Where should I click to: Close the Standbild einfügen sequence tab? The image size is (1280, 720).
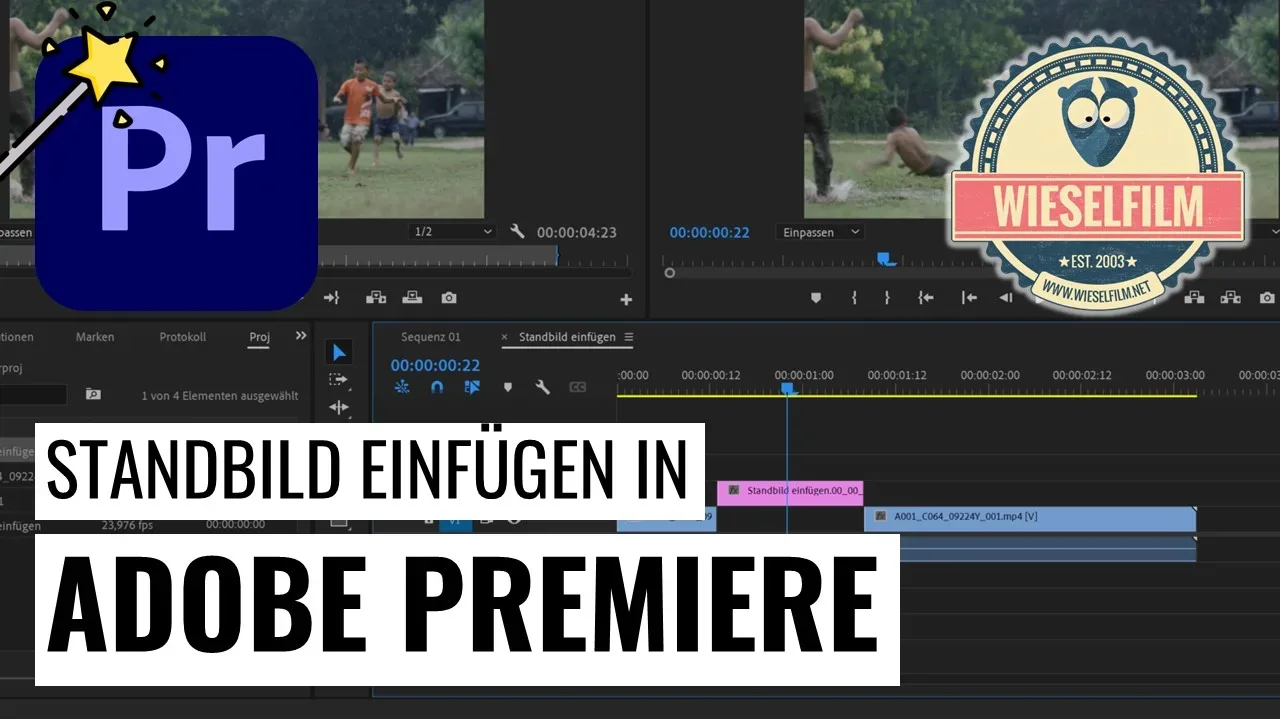504,337
